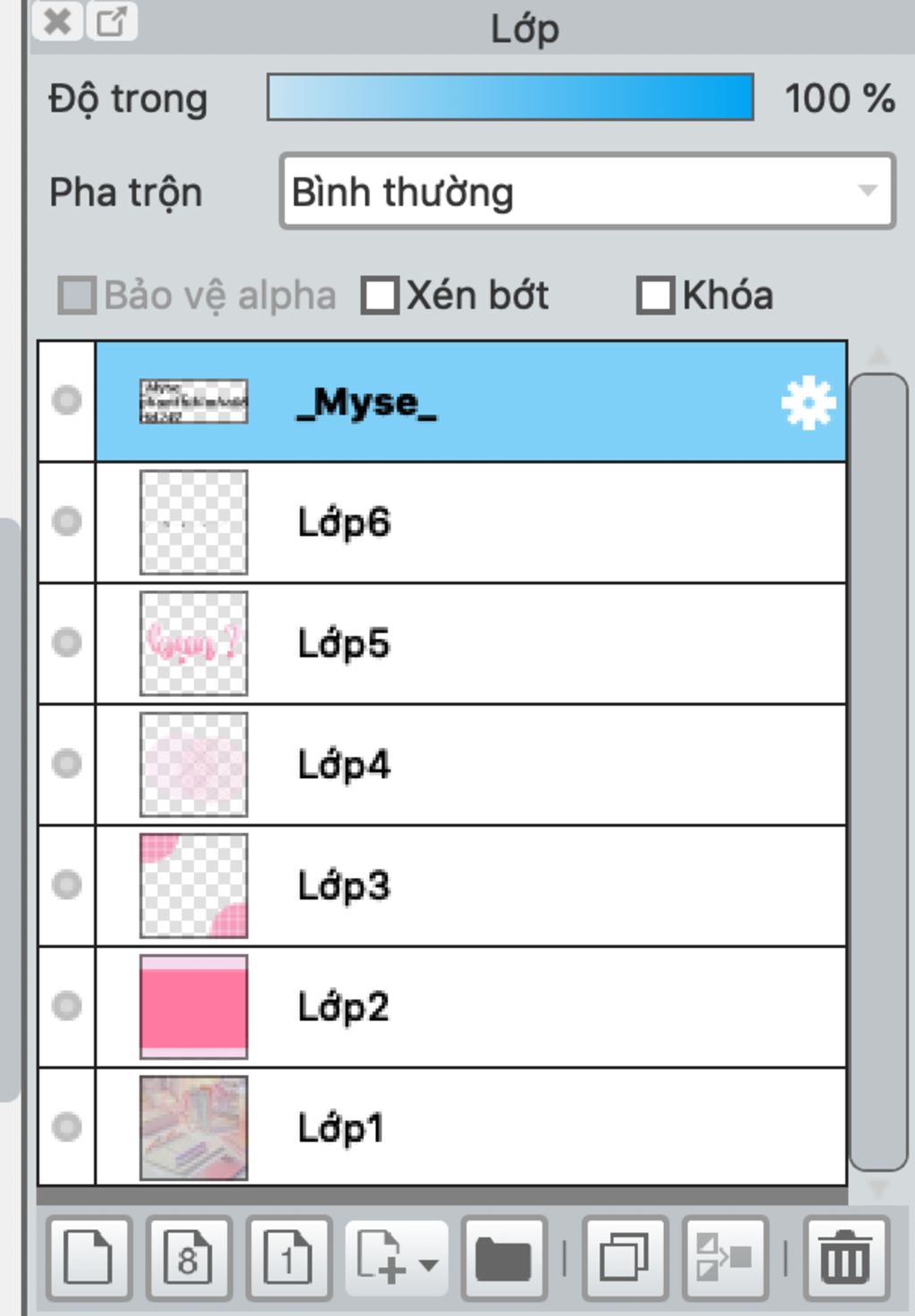Enable the Khóa lock checkbox
The image size is (915, 1316).
[x=655, y=296]
